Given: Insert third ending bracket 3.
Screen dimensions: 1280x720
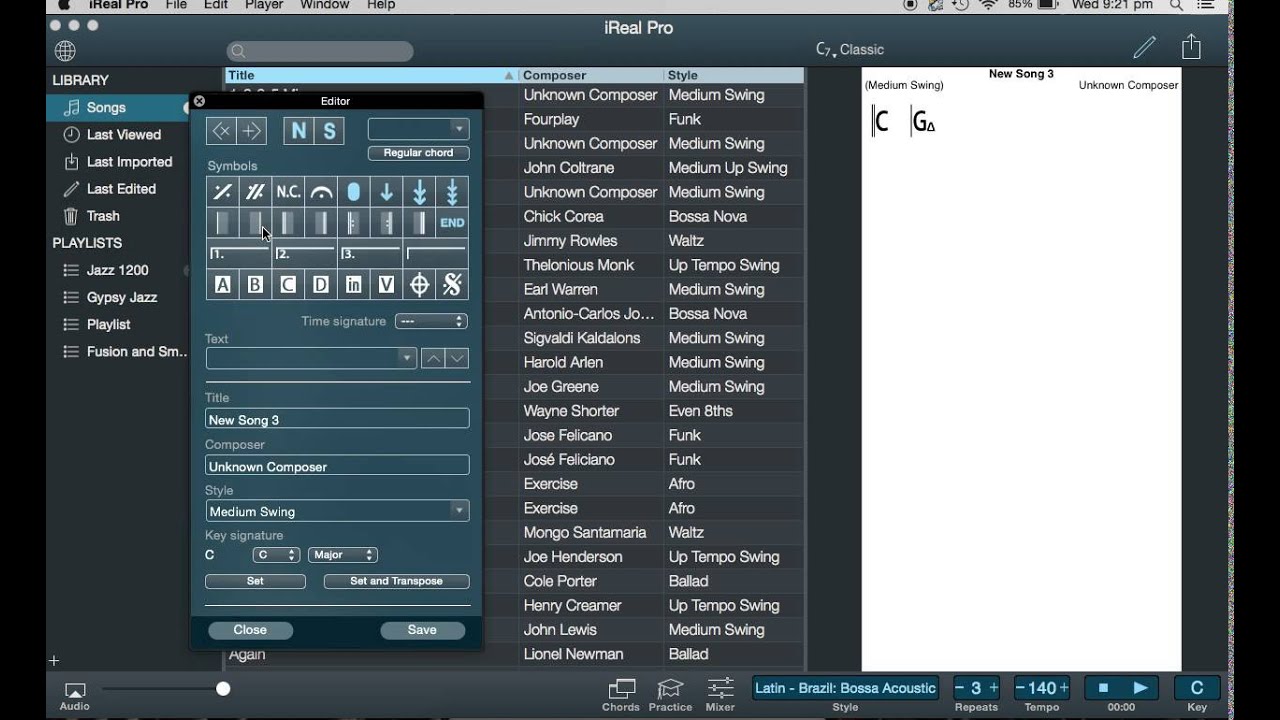Looking at the screenshot, I should coord(370,254).
